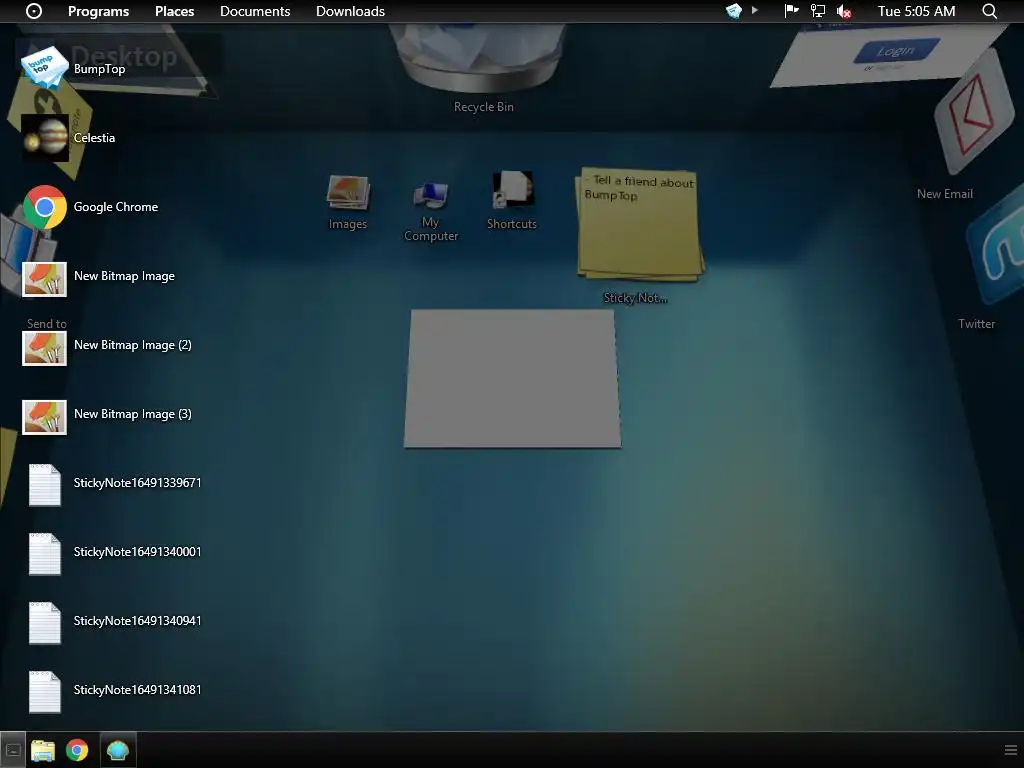1024x768 pixels.
Task: Click the flag notification icon
Action: point(792,10)
